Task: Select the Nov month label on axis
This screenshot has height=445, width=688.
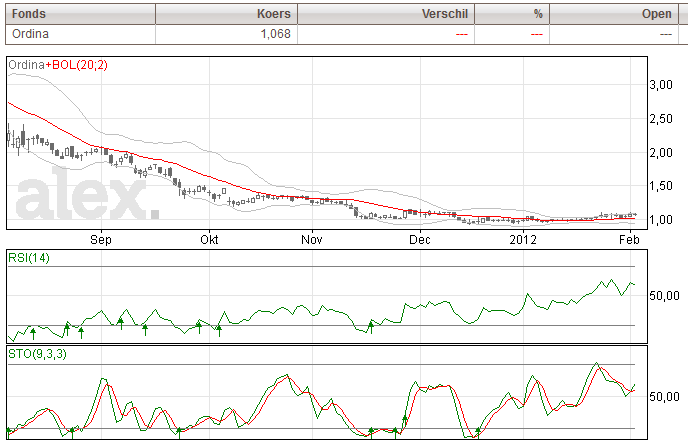Action: (x=312, y=240)
